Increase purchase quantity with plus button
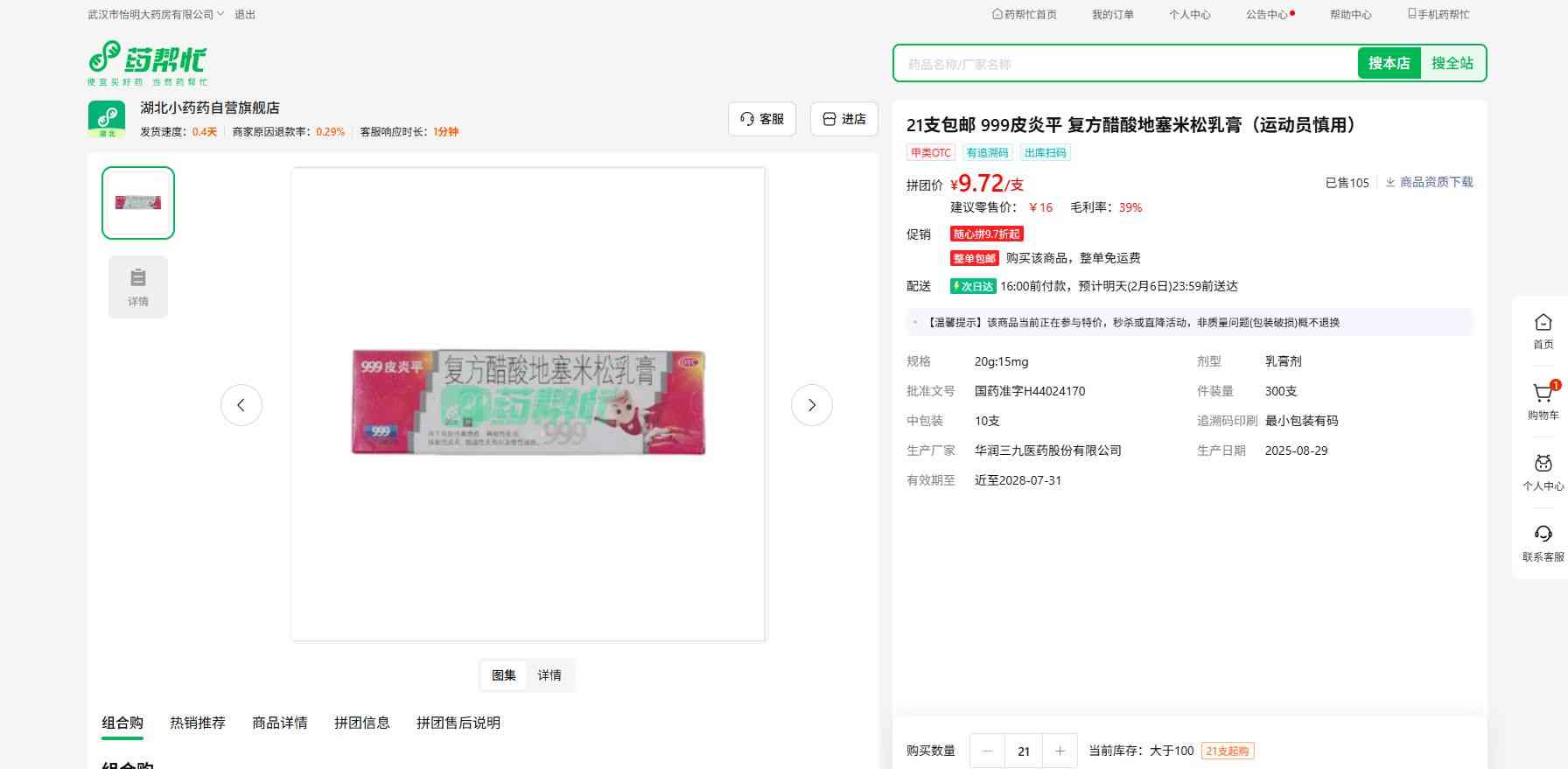 [1060, 751]
